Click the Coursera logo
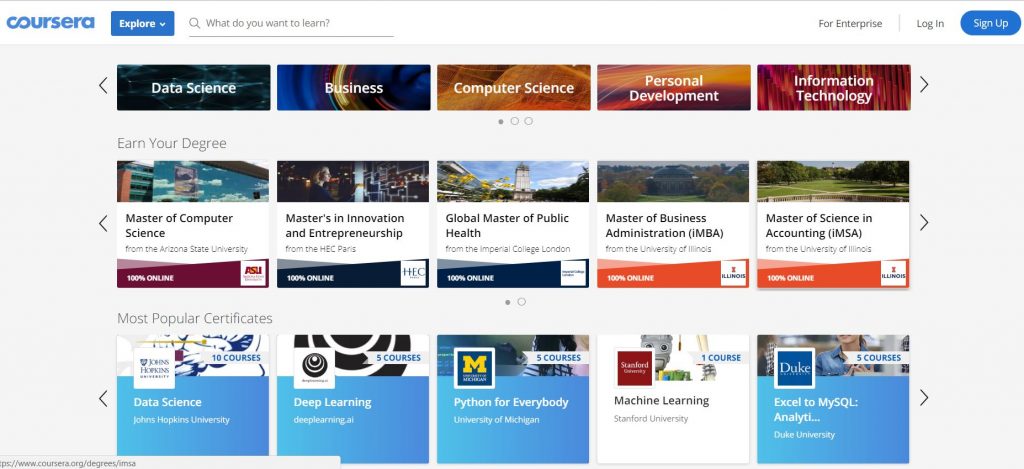 click(50, 23)
